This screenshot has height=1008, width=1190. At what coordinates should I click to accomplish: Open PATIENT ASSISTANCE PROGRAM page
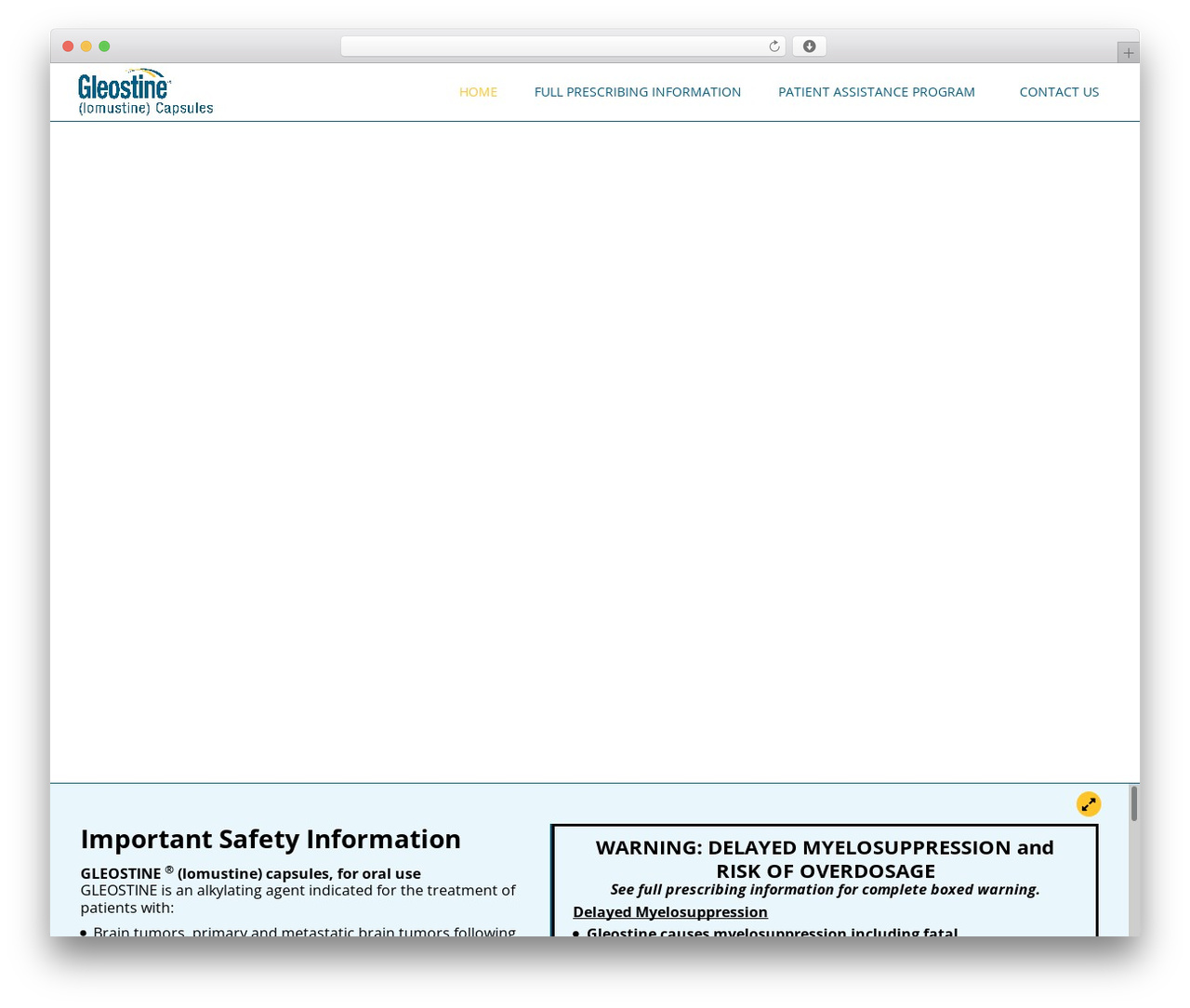[x=877, y=91]
